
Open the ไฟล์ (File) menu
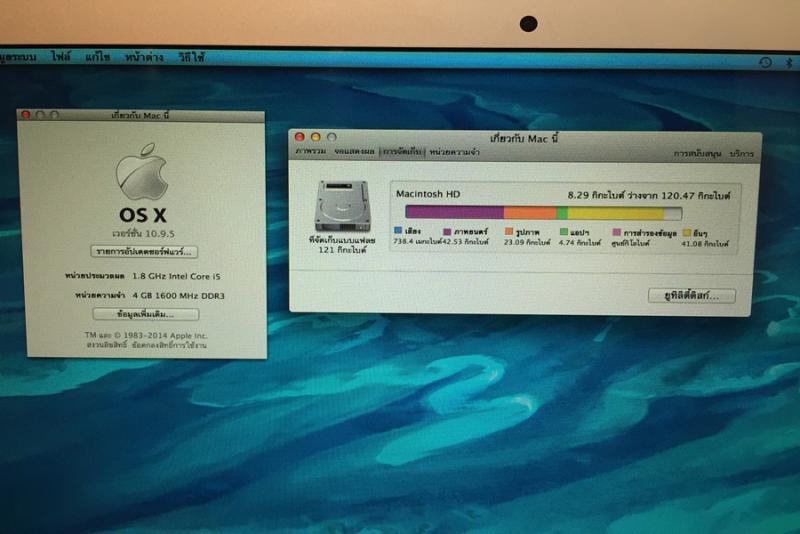point(61,57)
